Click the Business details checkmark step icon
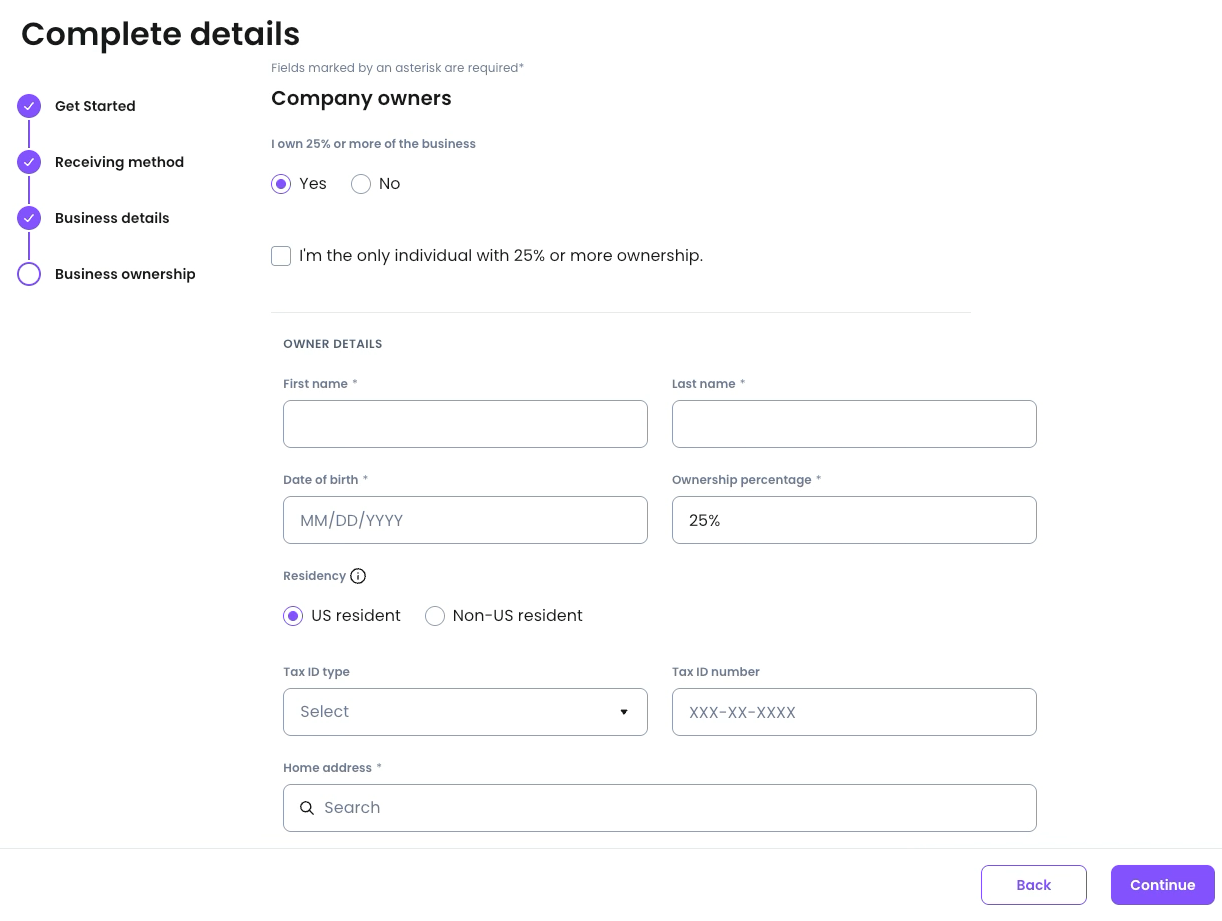Image resolution: width=1222 pixels, height=921 pixels. tap(29, 218)
